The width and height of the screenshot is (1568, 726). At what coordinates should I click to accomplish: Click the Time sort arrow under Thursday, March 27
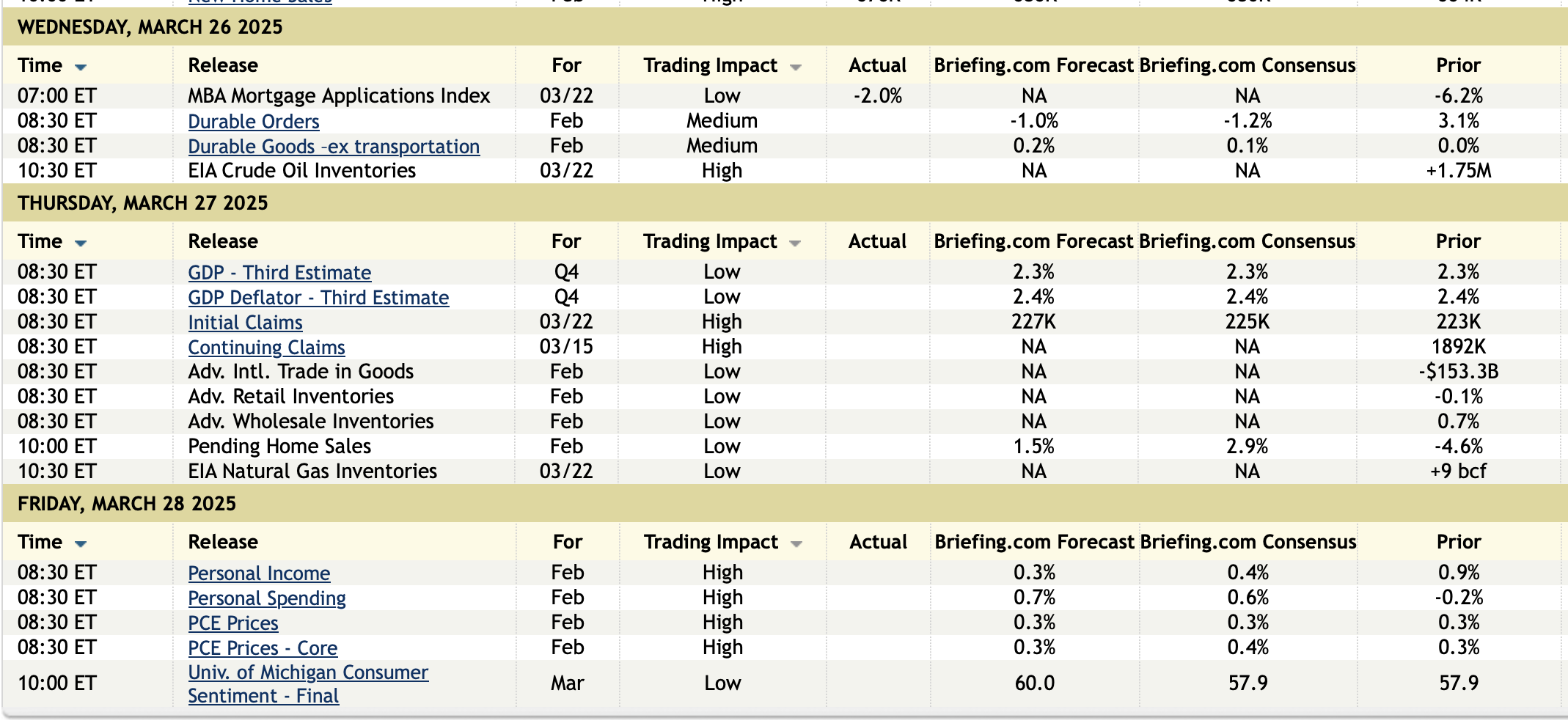pos(81,243)
